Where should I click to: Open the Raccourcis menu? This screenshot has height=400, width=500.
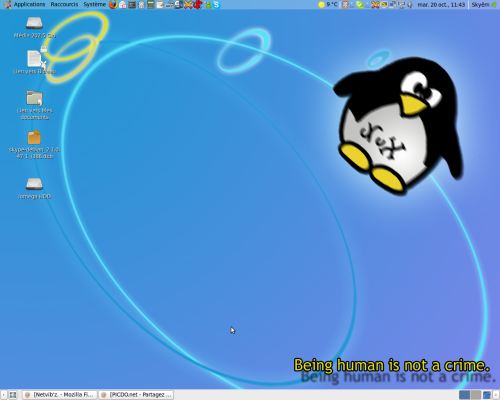coord(64,4)
